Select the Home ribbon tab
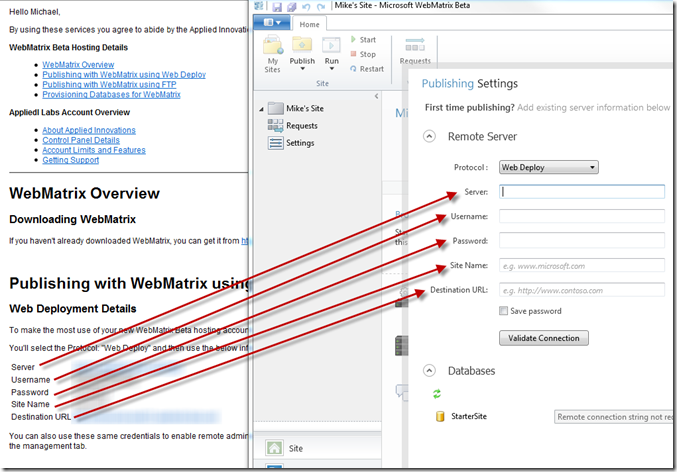This screenshot has width=677, height=472. pyautogui.click(x=310, y=24)
